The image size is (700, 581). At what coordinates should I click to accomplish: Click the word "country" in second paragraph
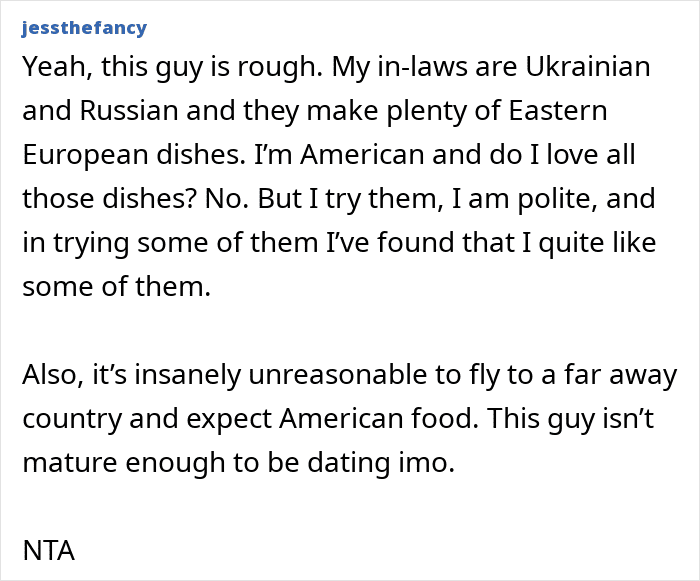[x=72, y=419]
